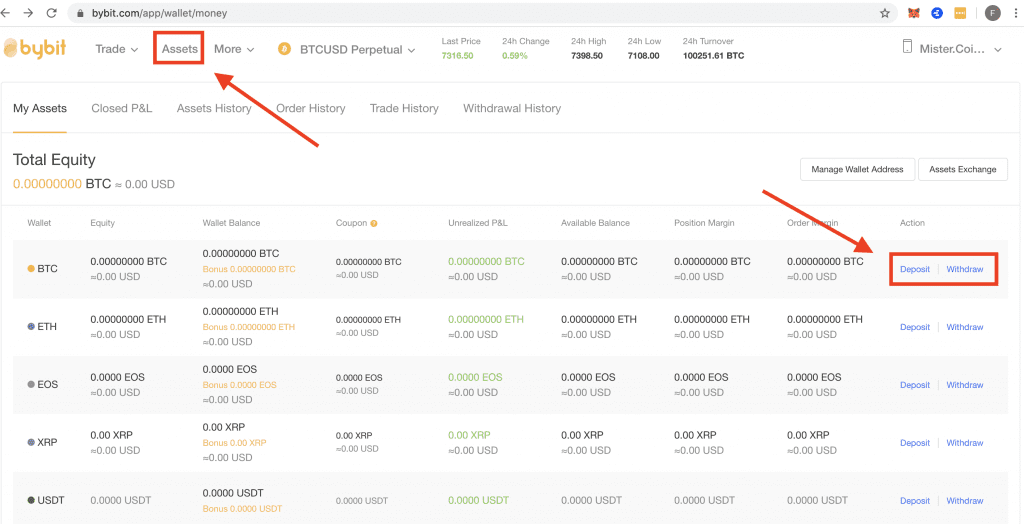The width and height of the screenshot is (1024, 524).
Task: Open the Mister.Coi... account dropdown
Action: [x=960, y=48]
